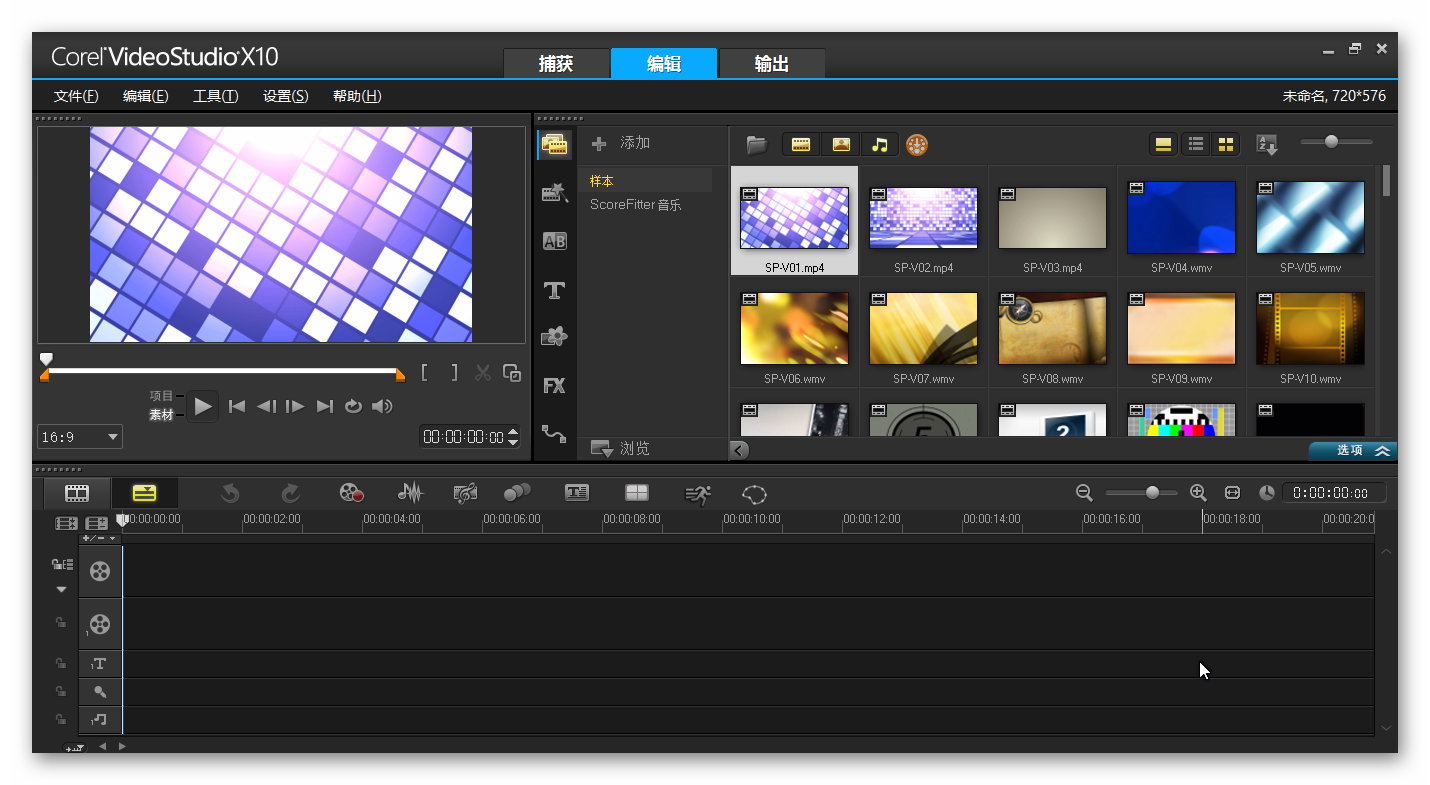Screen dimensions: 1430x785
Task: Open the Sound Mixer waveform tool
Action: click(410, 493)
